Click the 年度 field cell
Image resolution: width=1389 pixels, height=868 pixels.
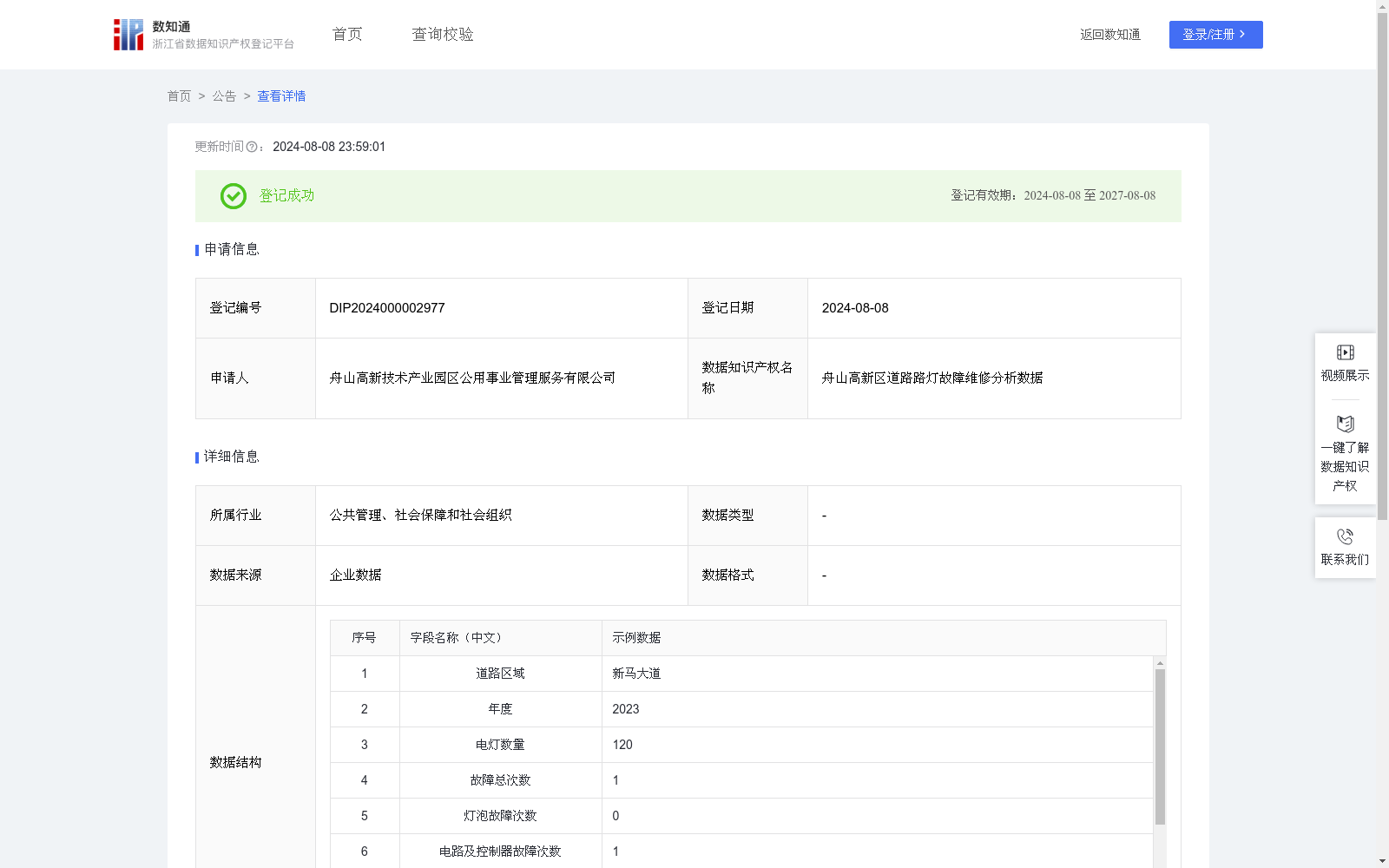(x=501, y=709)
